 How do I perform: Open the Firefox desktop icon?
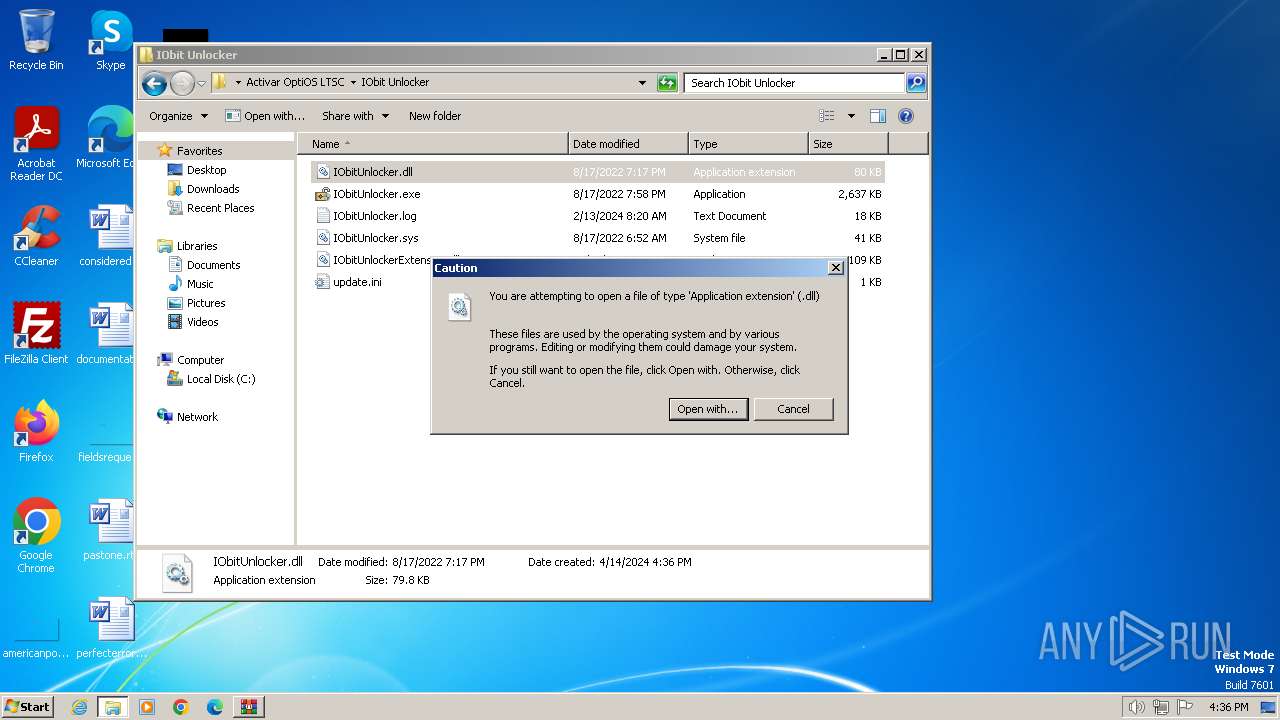pyautogui.click(x=36, y=432)
